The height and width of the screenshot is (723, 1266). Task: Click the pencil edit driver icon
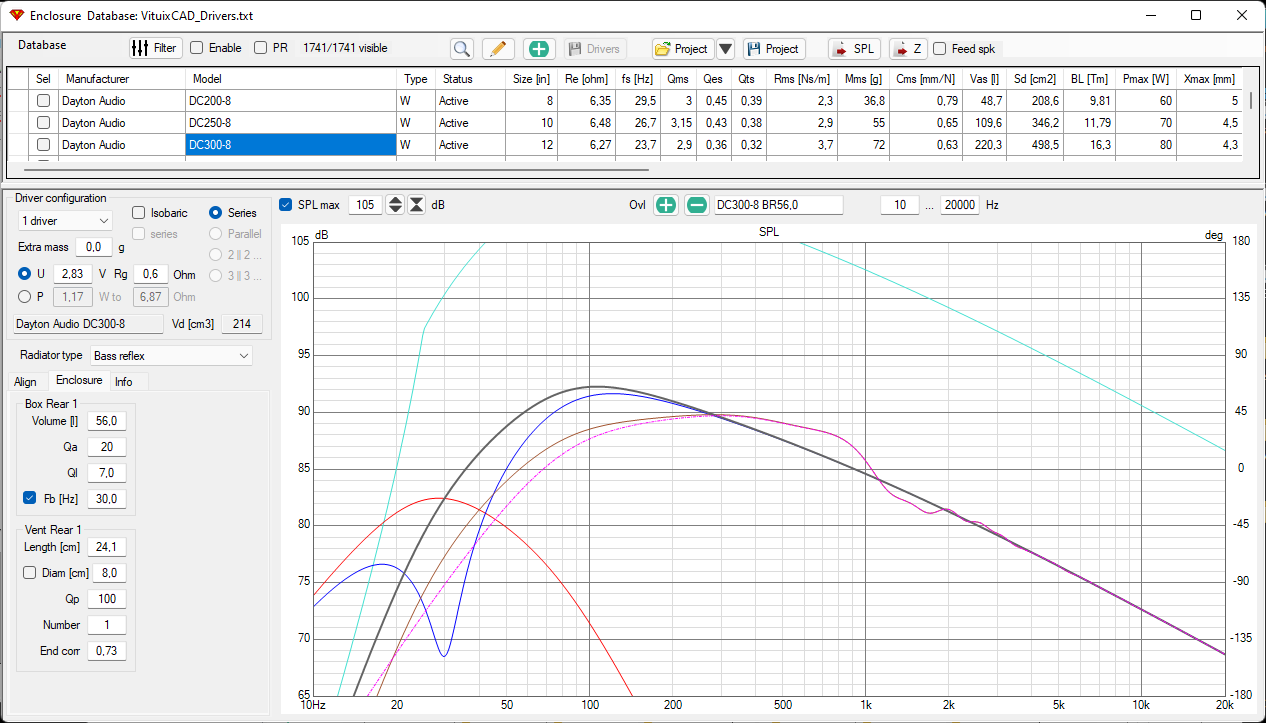[499, 48]
